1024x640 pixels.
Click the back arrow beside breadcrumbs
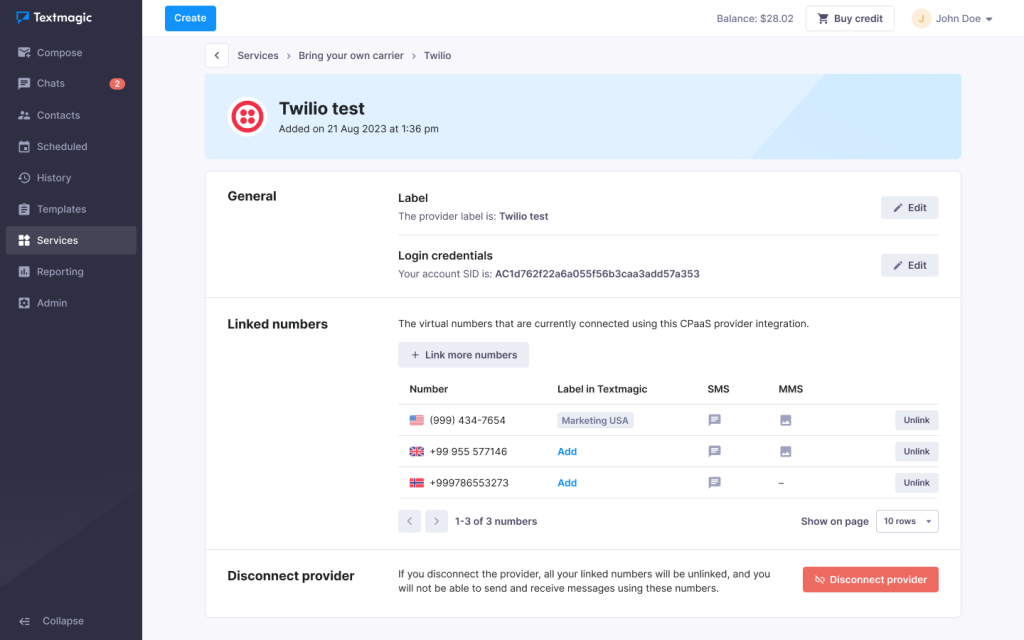[x=217, y=56]
